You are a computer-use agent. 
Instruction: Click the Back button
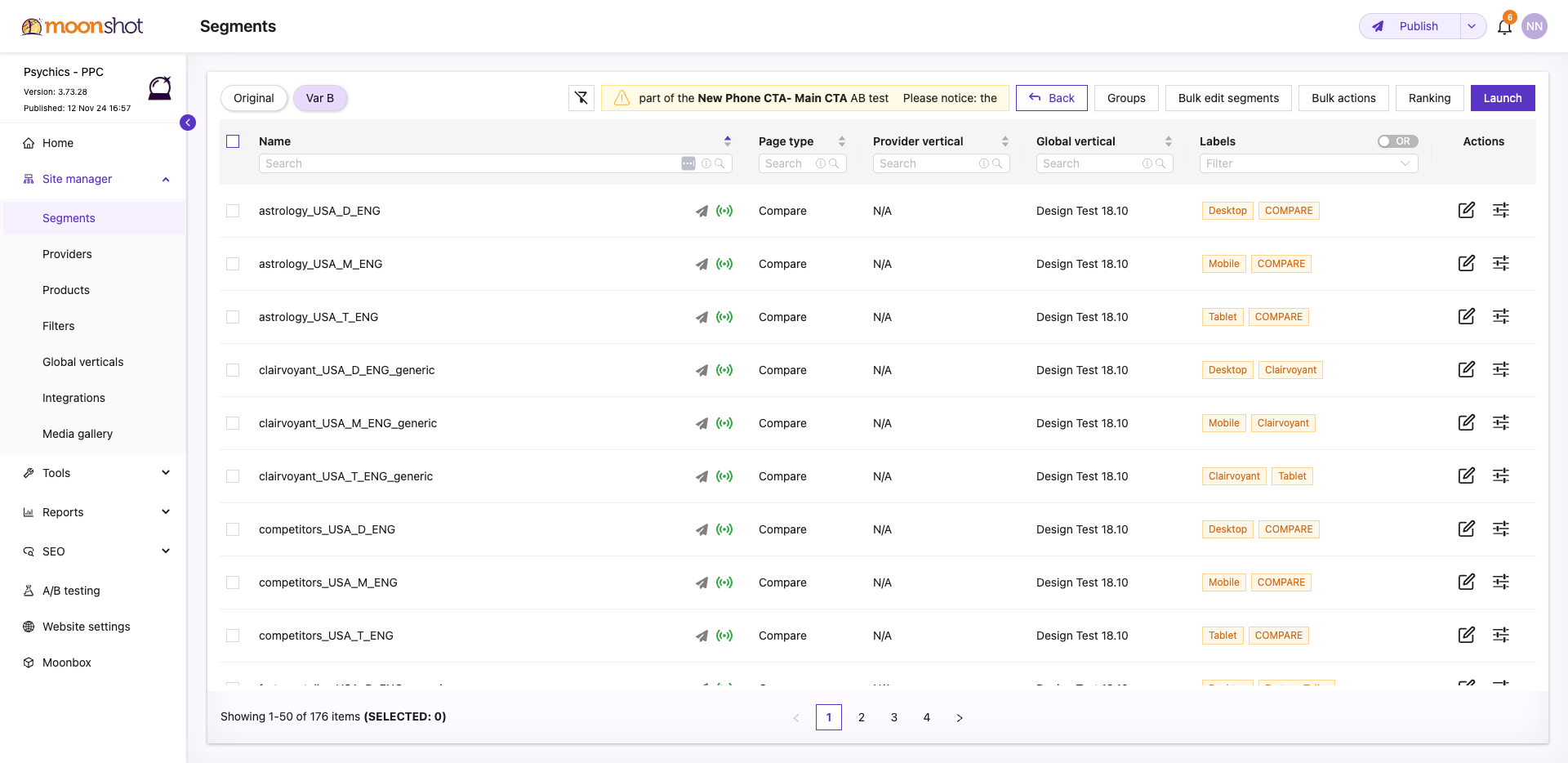point(1052,98)
